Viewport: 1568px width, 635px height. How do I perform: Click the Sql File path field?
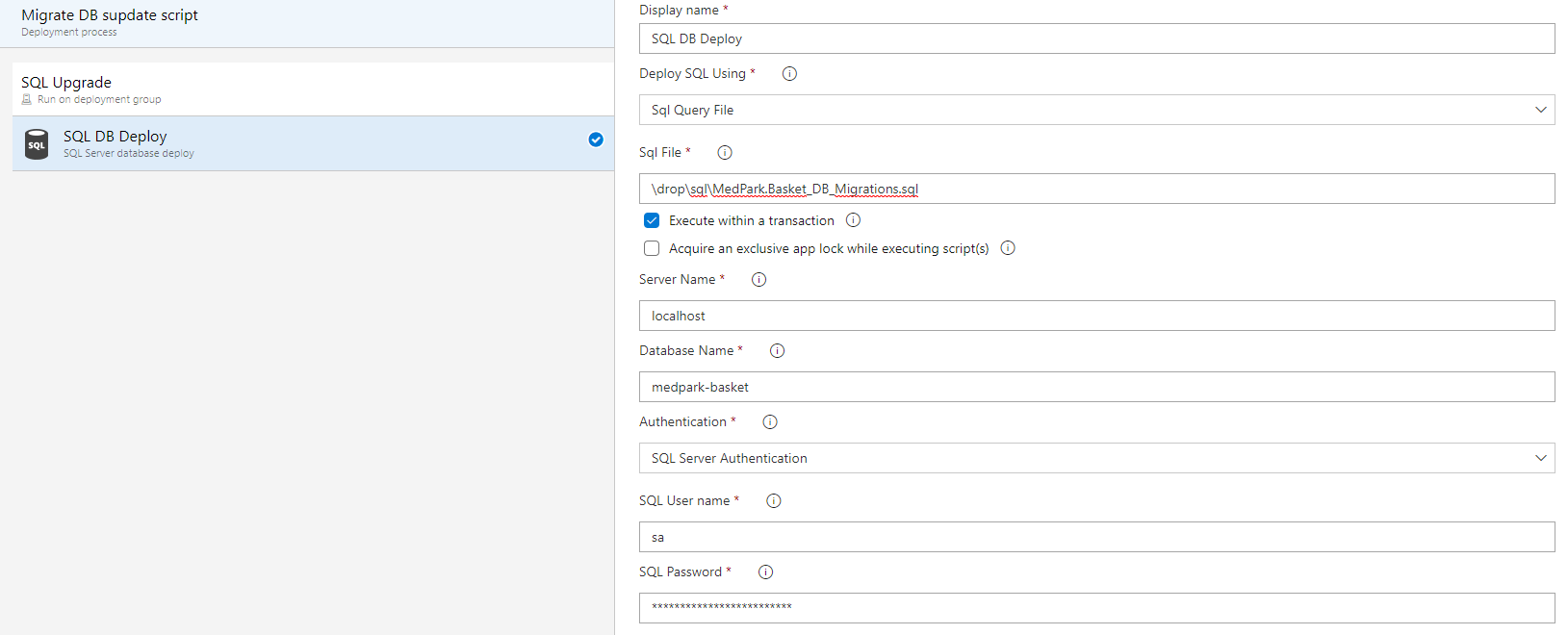point(1096,189)
